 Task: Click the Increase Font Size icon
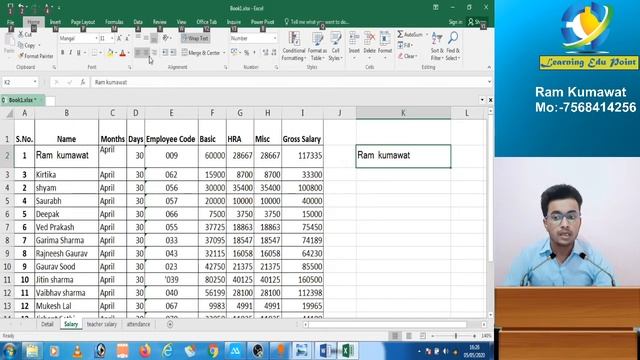(x=119, y=38)
